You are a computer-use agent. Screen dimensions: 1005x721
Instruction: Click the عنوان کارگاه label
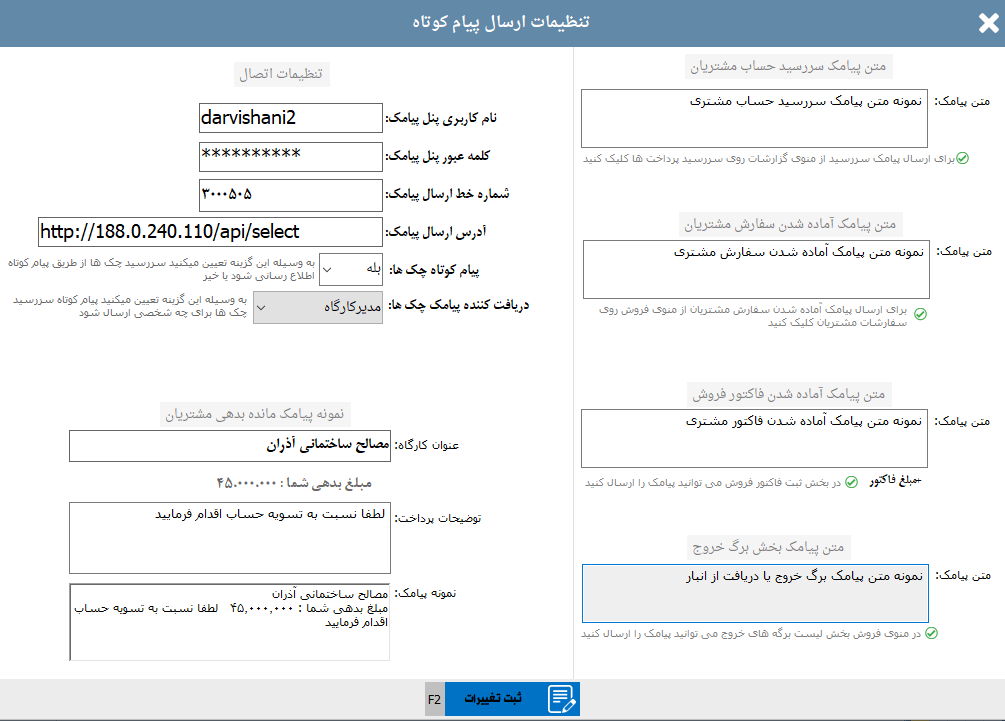[427, 445]
